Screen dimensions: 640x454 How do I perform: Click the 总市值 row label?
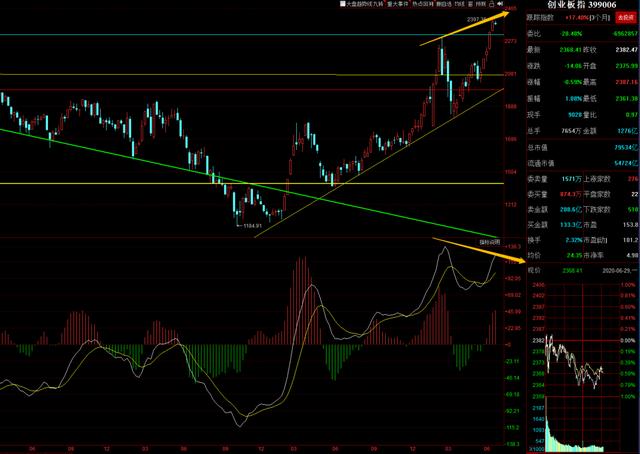(x=537, y=147)
